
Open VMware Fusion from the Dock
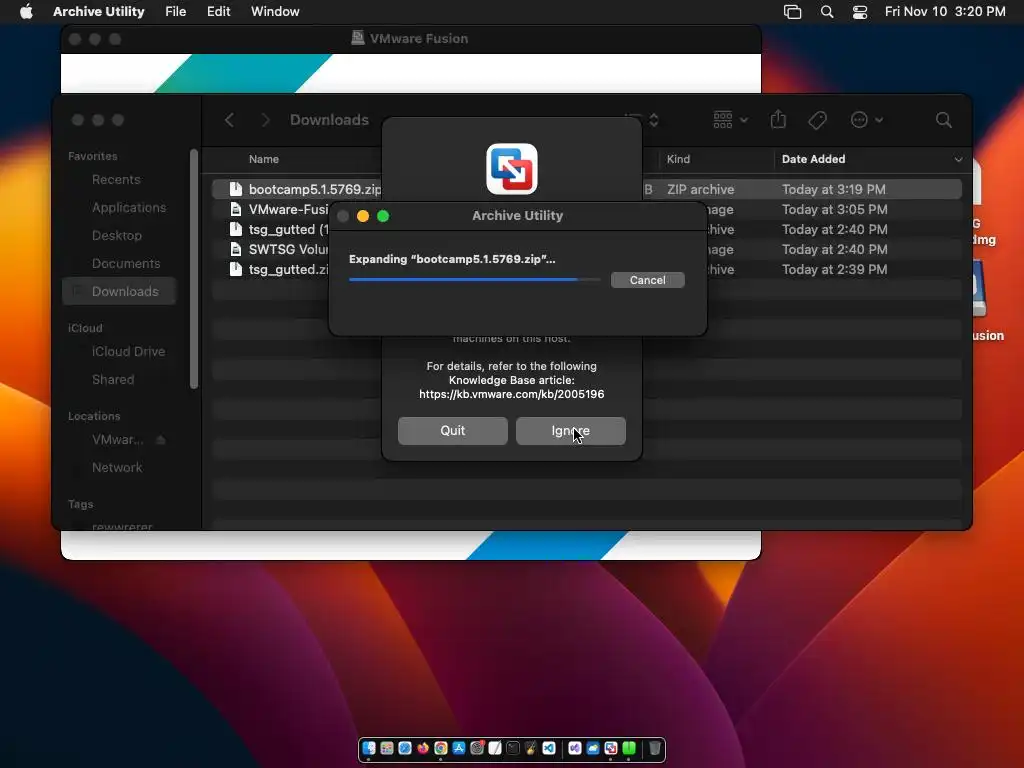(611, 748)
